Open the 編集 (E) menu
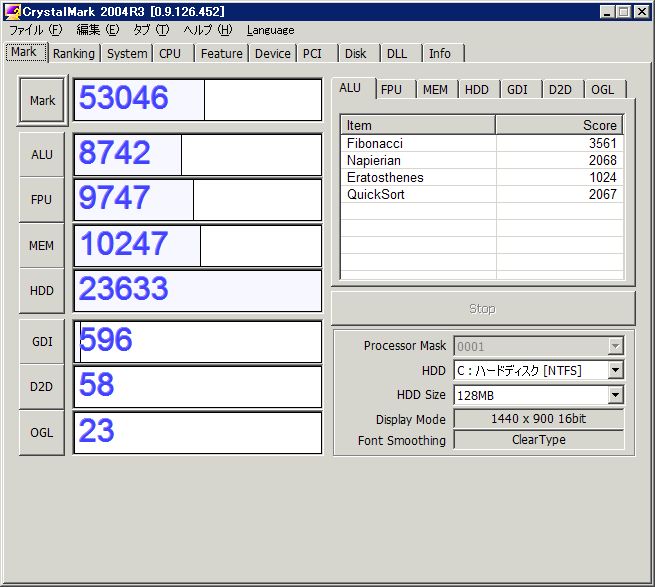Viewport: 655px width, 587px height. click(97, 30)
